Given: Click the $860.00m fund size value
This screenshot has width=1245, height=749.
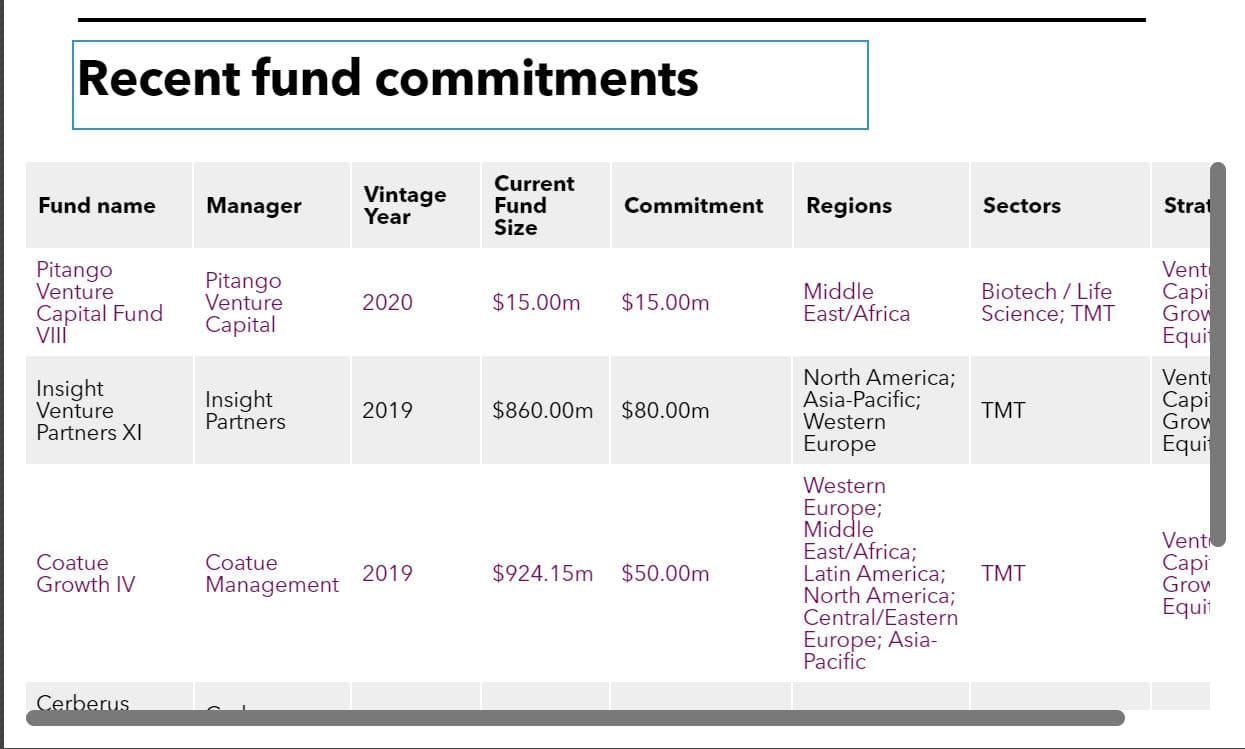Looking at the screenshot, I should [x=542, y=410].
